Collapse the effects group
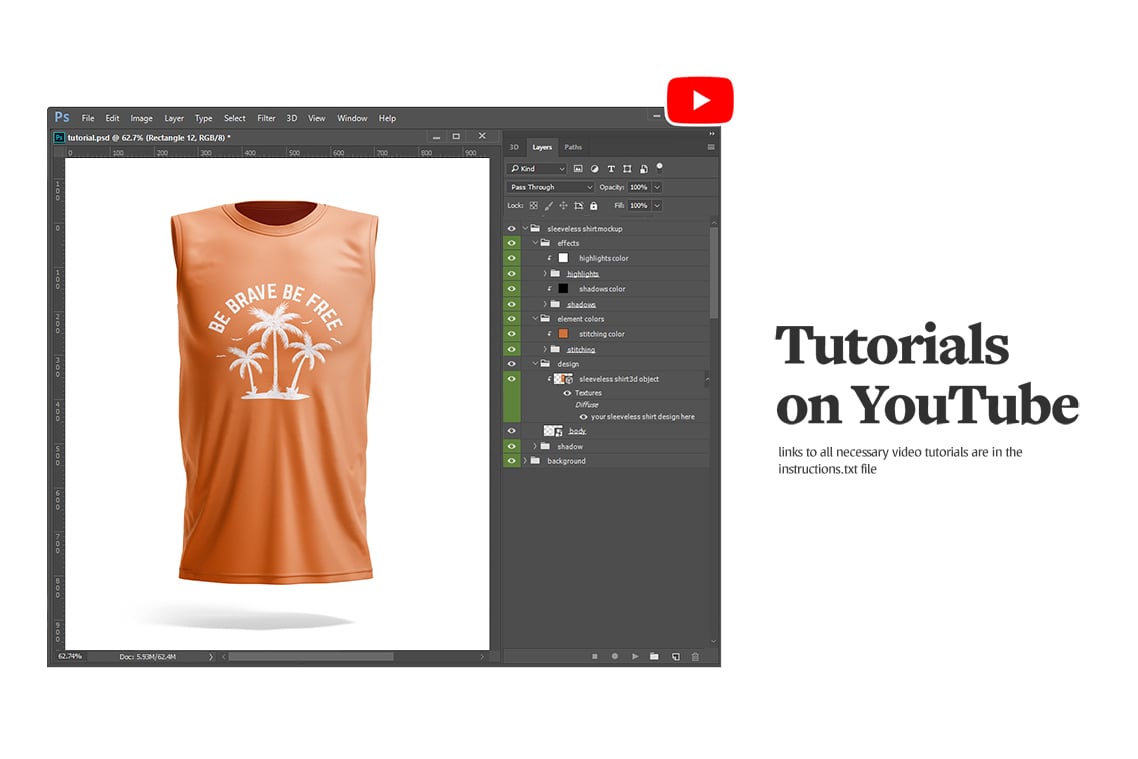Viewport: 1138px width, 759px height. pyautogui.click(x=535, y=243)
